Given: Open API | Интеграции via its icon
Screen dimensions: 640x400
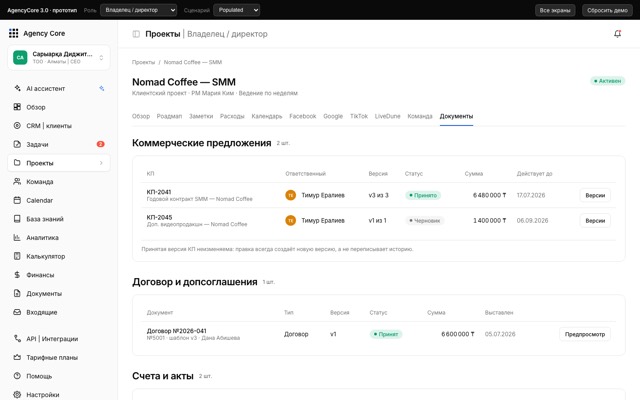Looking at the screenshot, I should coord(17,338).
